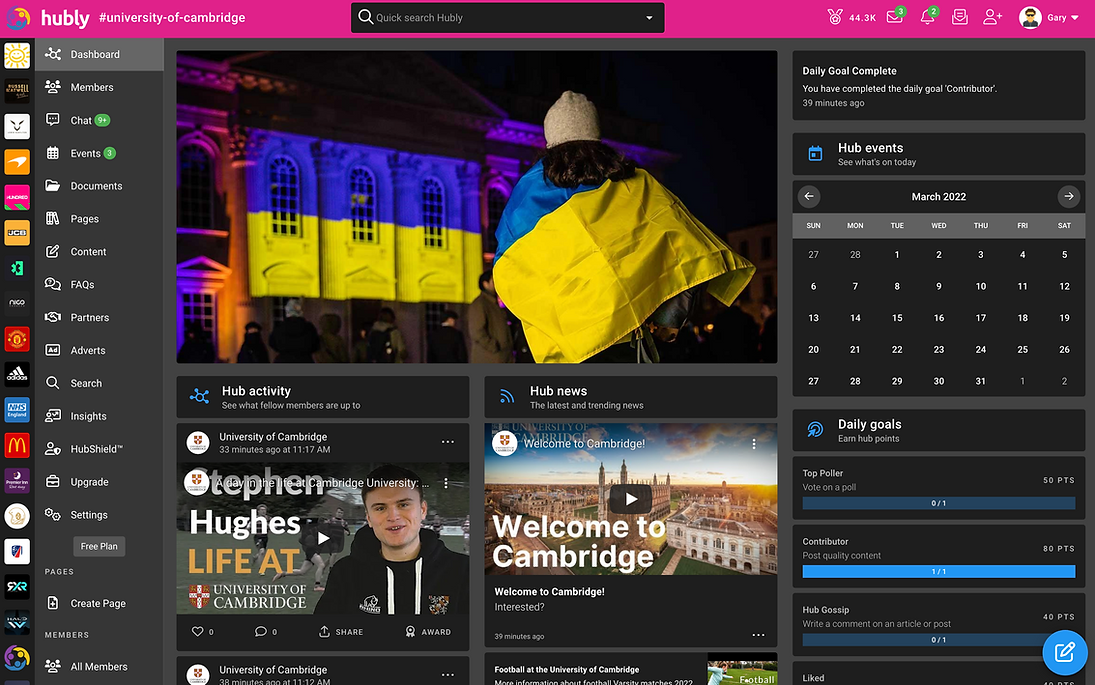Go to next month in calendar
This screenshot has width=1095, height=685.
point(1068,196)
